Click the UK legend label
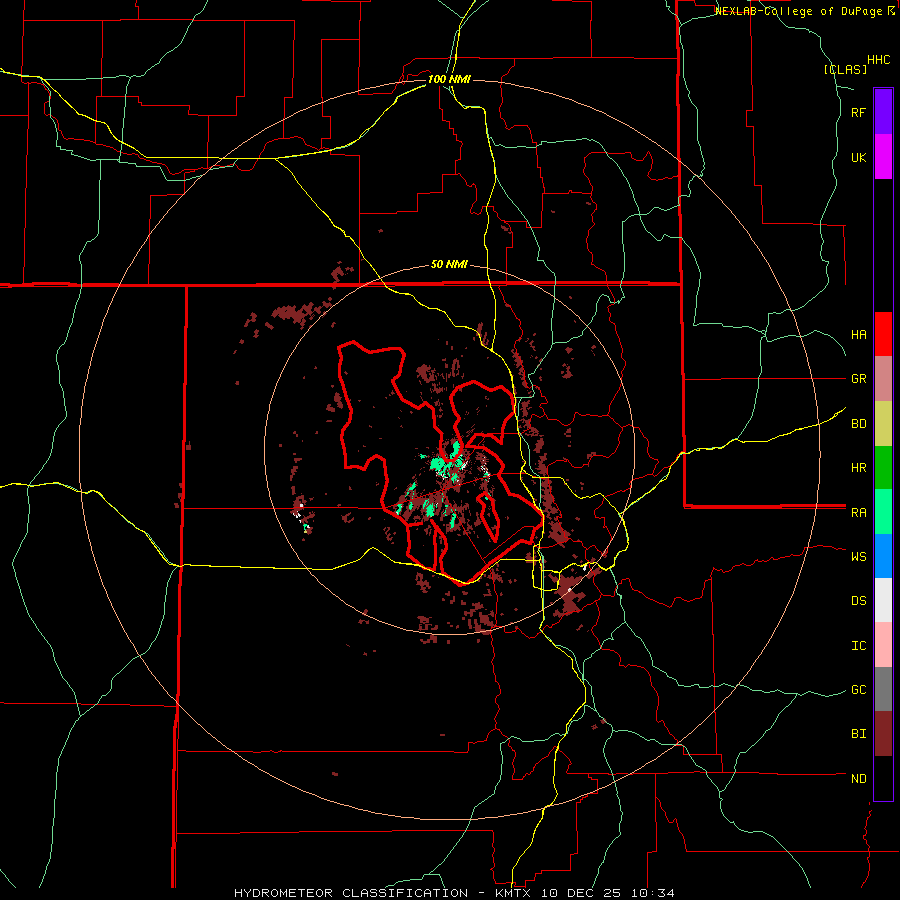The height and width of the screenshot is (900, 900). (858, 157)
